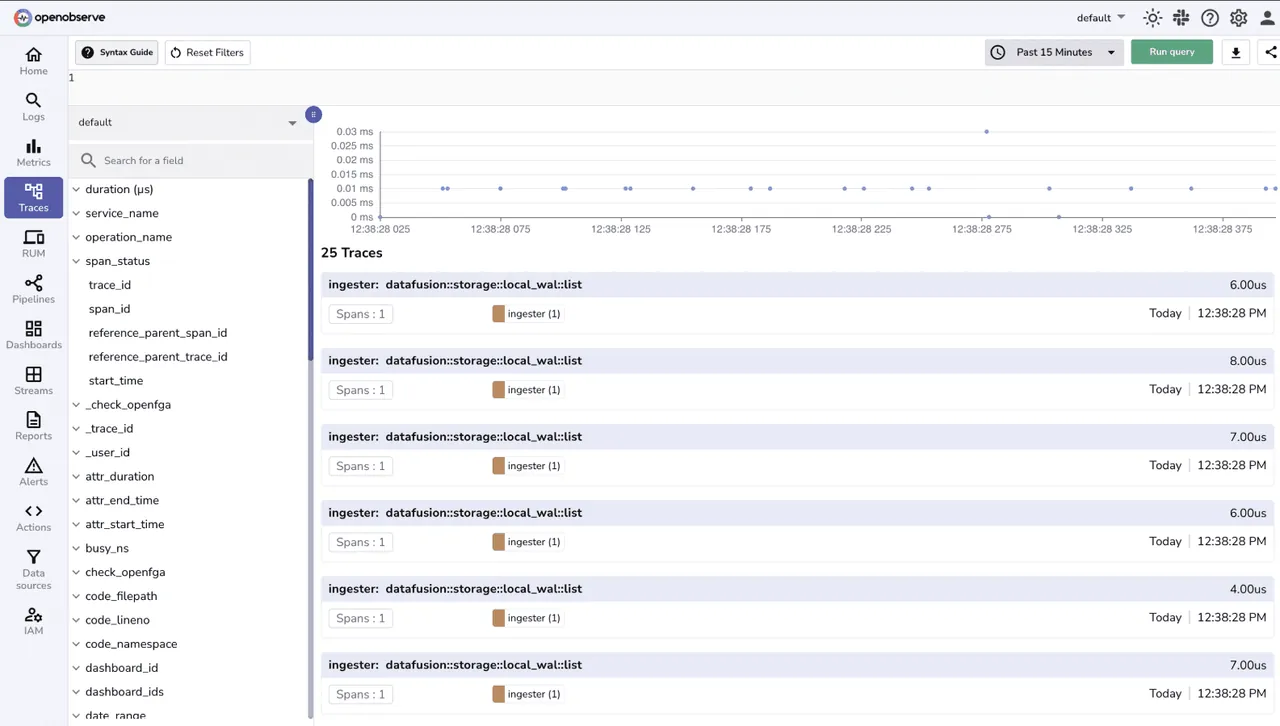Screen dimensions: 1280x726
Task: Click the Slack community icon
Action: [x=1181, y=18]
